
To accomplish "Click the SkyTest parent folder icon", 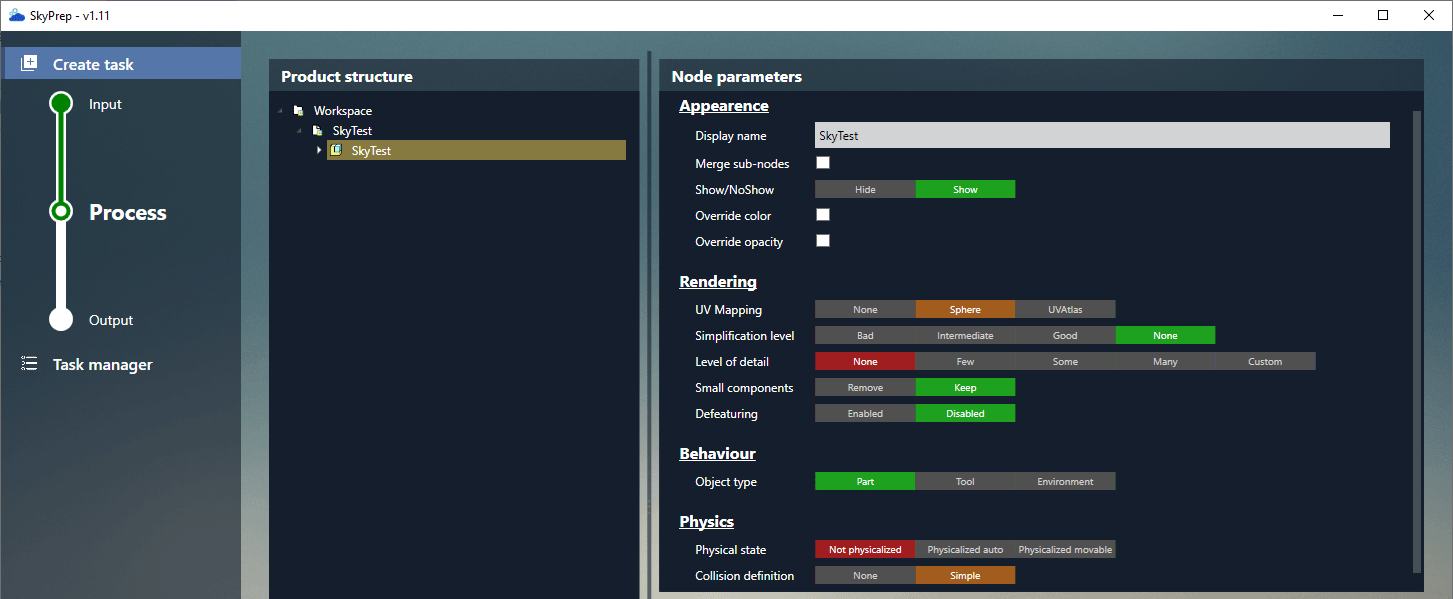I will click(x=317, y=130).
